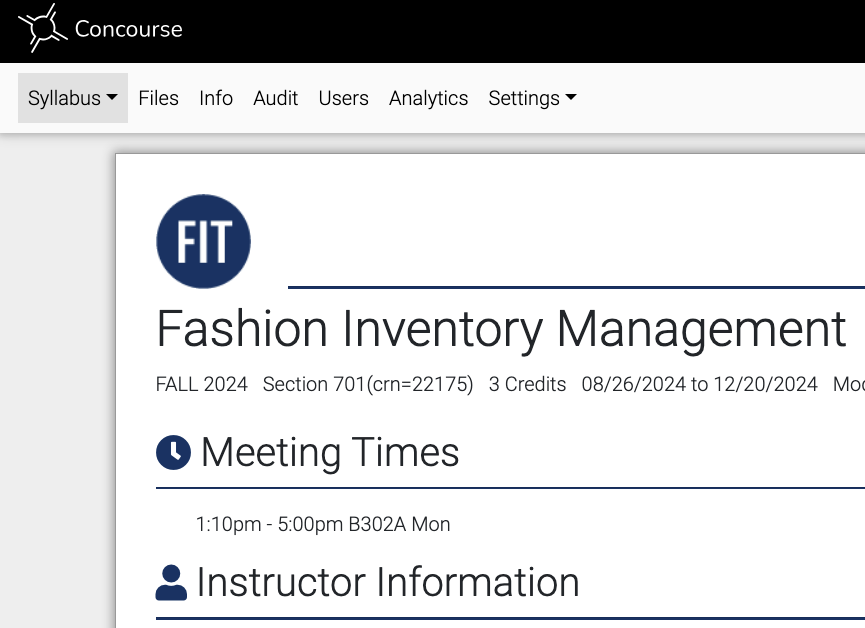Screen dimensions: 865x628
Task: Click the clock icon beside Meeting Times
Action: tap(173, 453)
